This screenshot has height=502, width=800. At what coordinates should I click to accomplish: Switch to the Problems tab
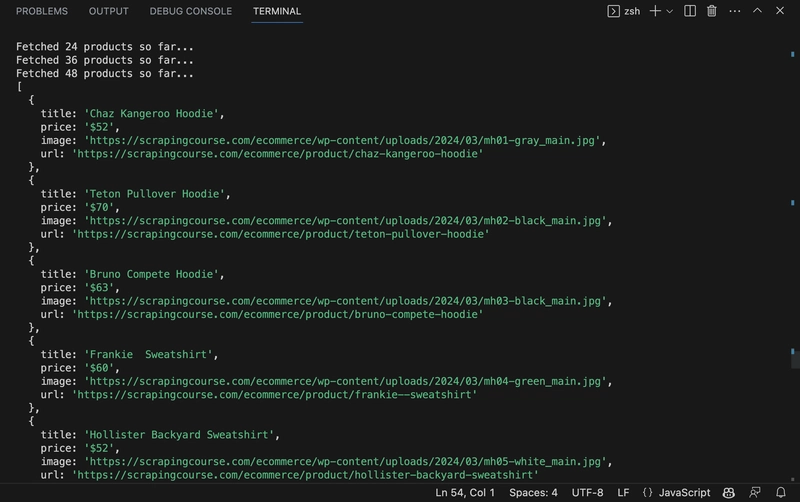pyautogui.click(x=42, y=11)
